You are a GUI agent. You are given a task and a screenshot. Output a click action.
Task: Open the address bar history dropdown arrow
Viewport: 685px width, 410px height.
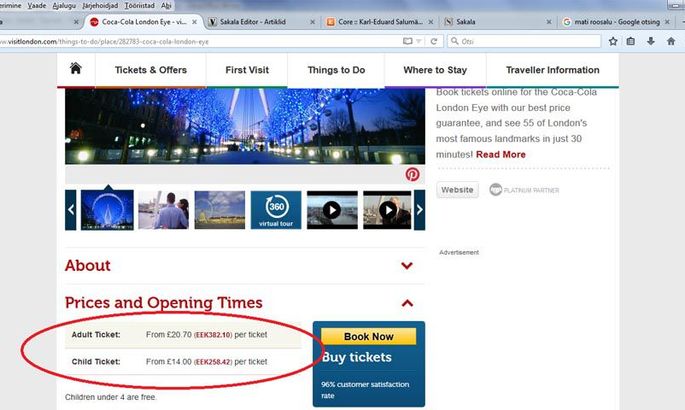pyautogui.click(x=419, y=41)
